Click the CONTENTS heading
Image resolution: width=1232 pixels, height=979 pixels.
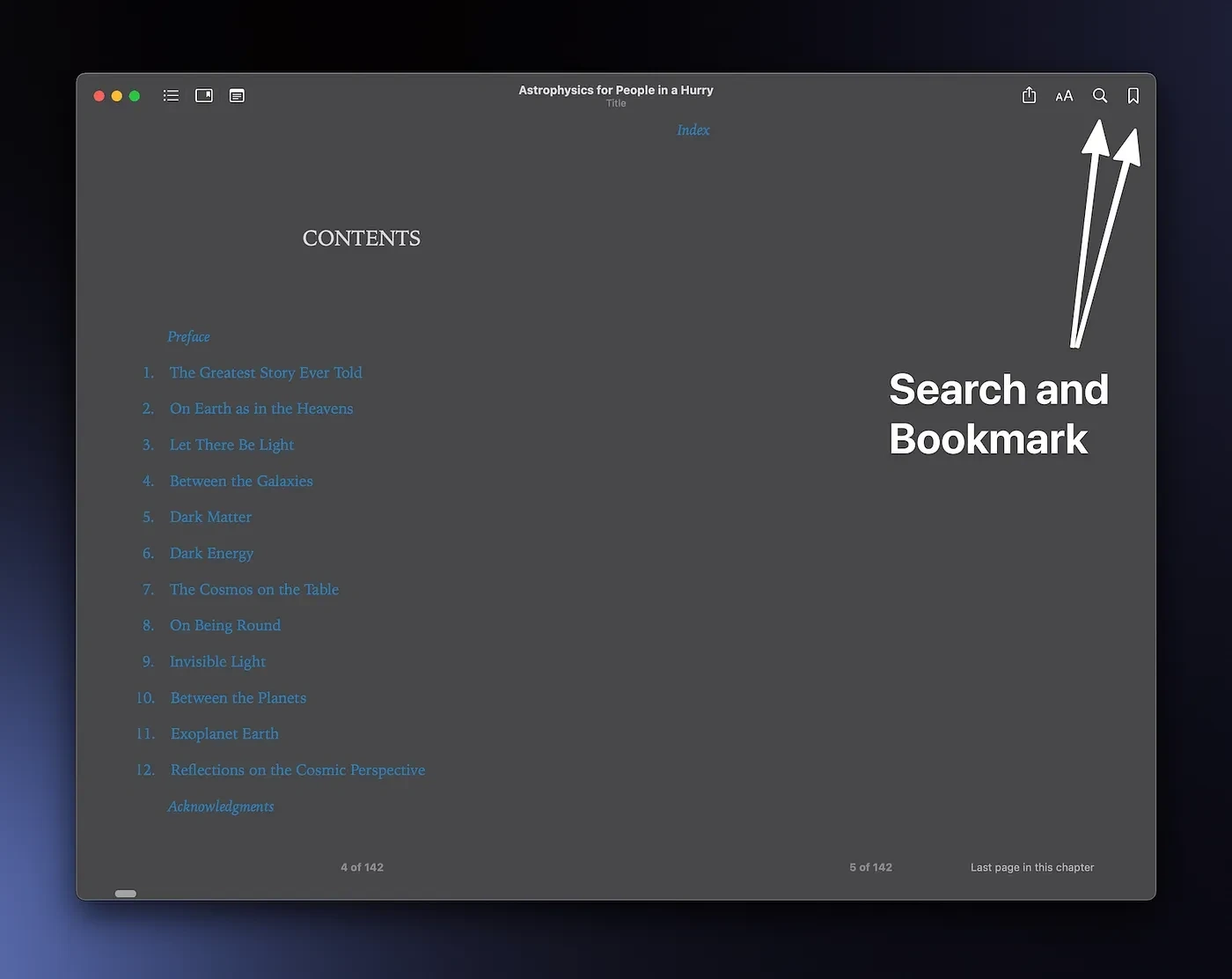pos(362,239)
